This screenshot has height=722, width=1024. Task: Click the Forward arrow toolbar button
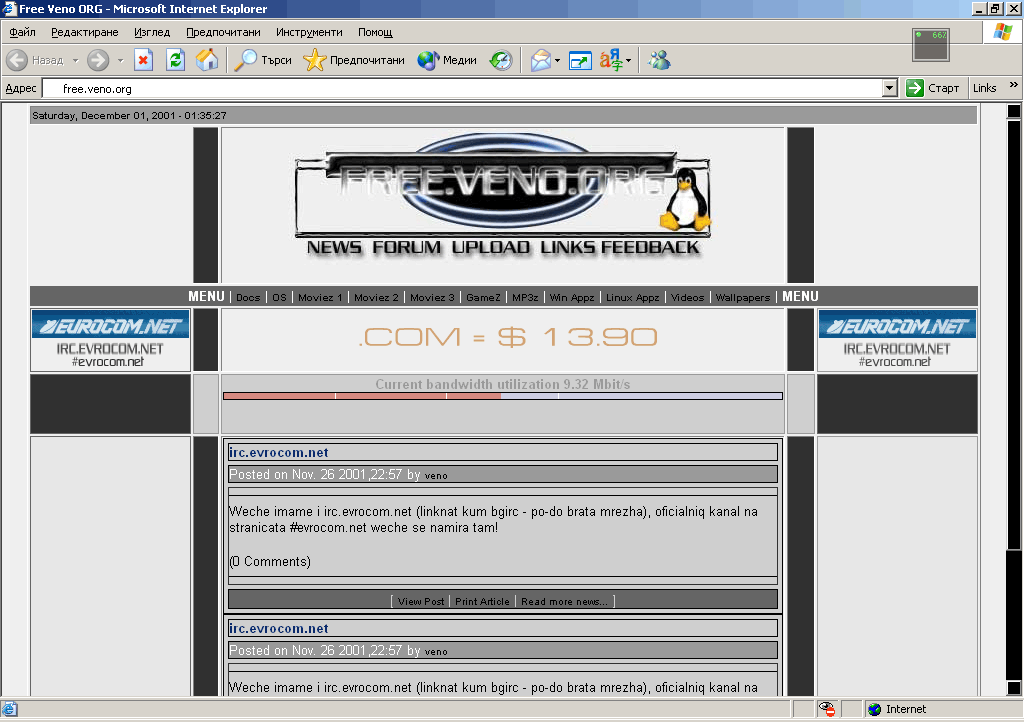98,60
